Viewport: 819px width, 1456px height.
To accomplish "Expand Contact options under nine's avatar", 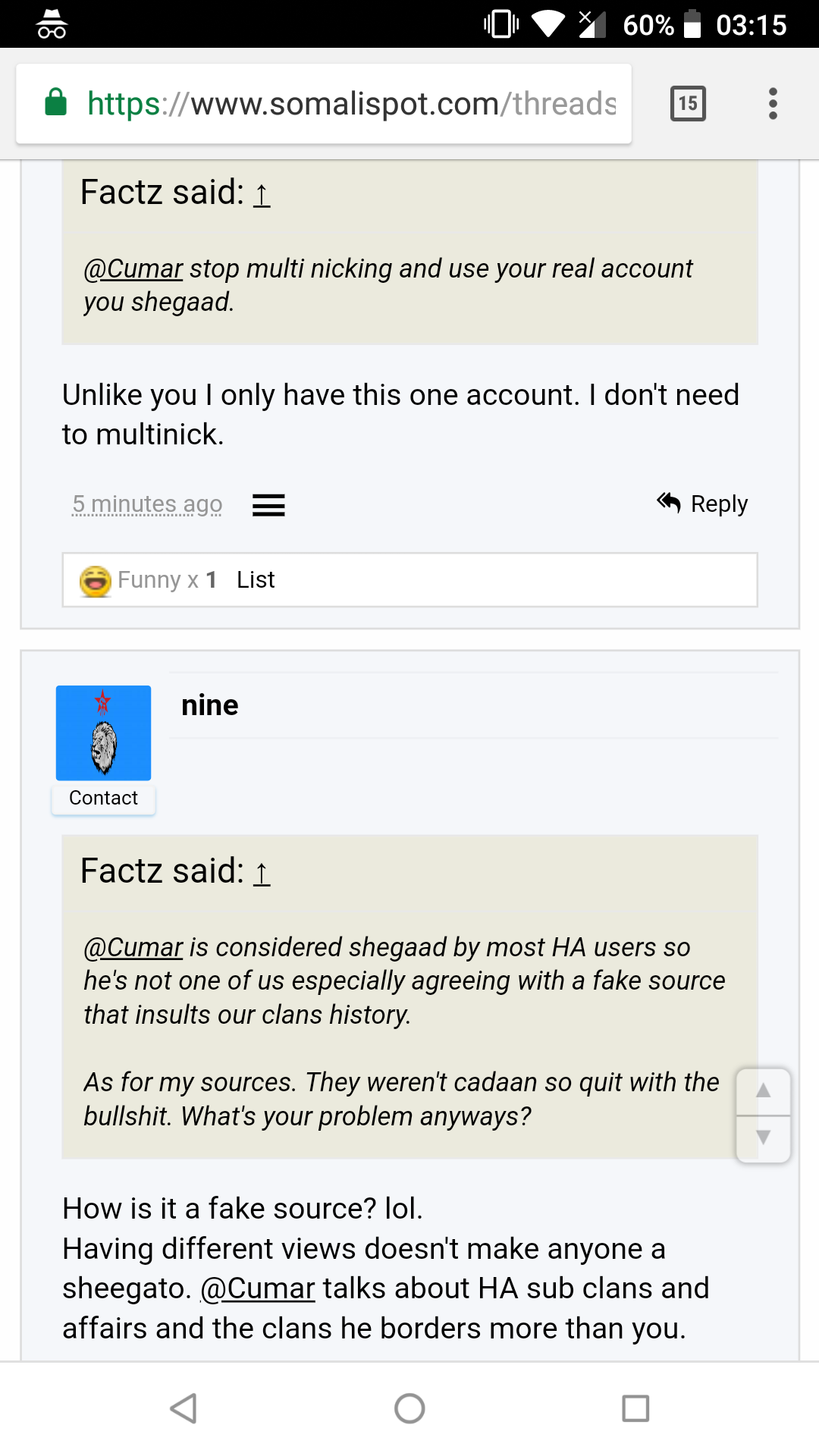I will point(103,799).
